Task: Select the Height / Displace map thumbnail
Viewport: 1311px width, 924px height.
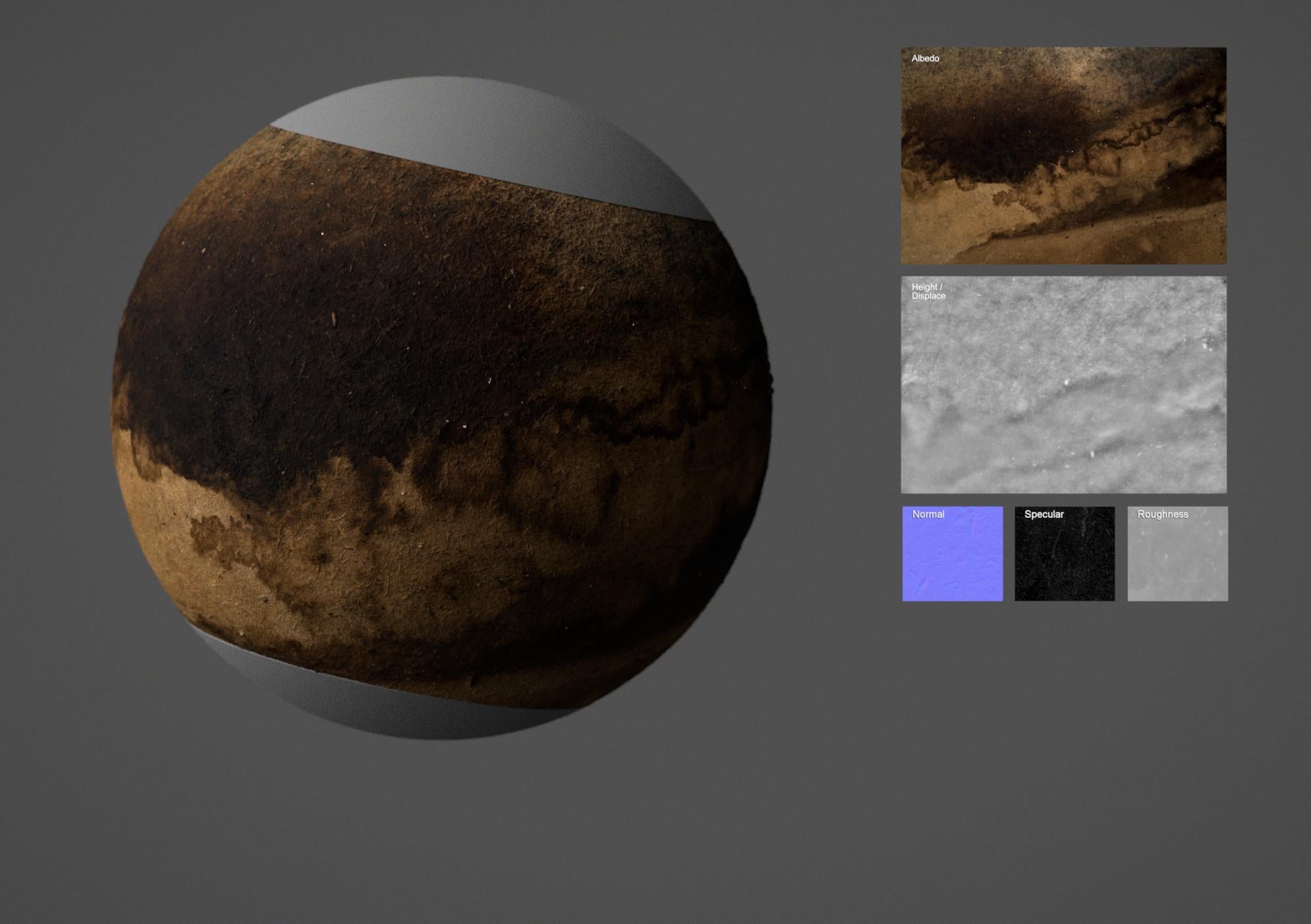Action: (1063, 385)
